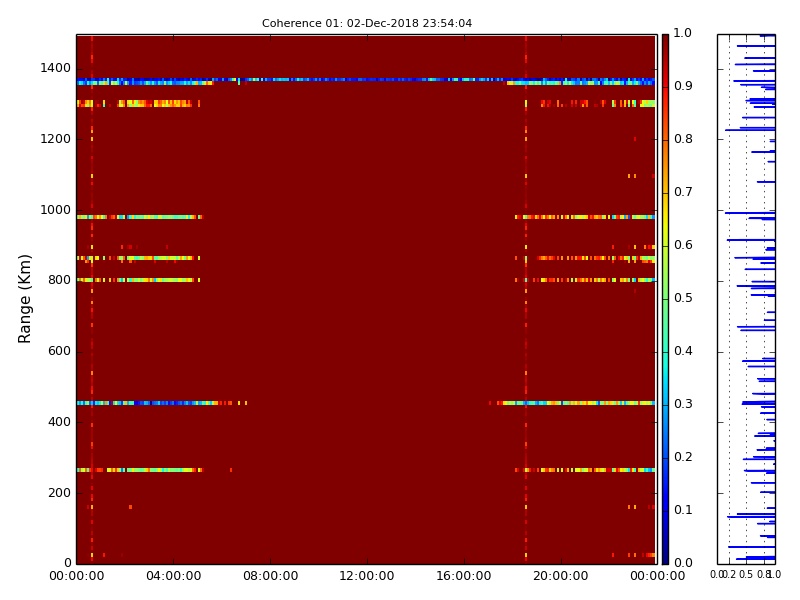The height and width of the screenshot is (600, 800).
Task: Click the 08:00:00 time axis tick label
Action: coord(270,576)
